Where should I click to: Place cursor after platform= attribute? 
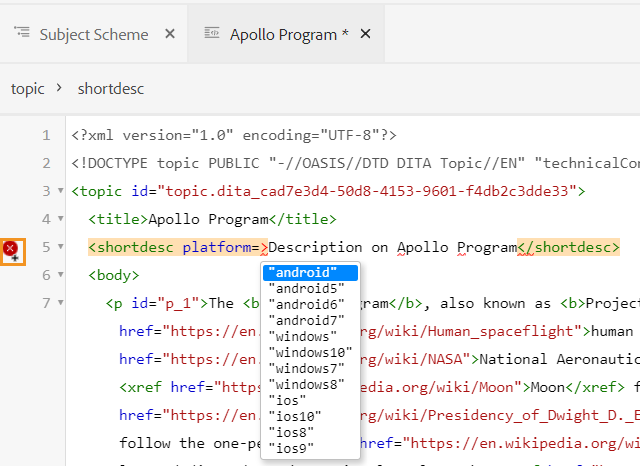point(260,247)
